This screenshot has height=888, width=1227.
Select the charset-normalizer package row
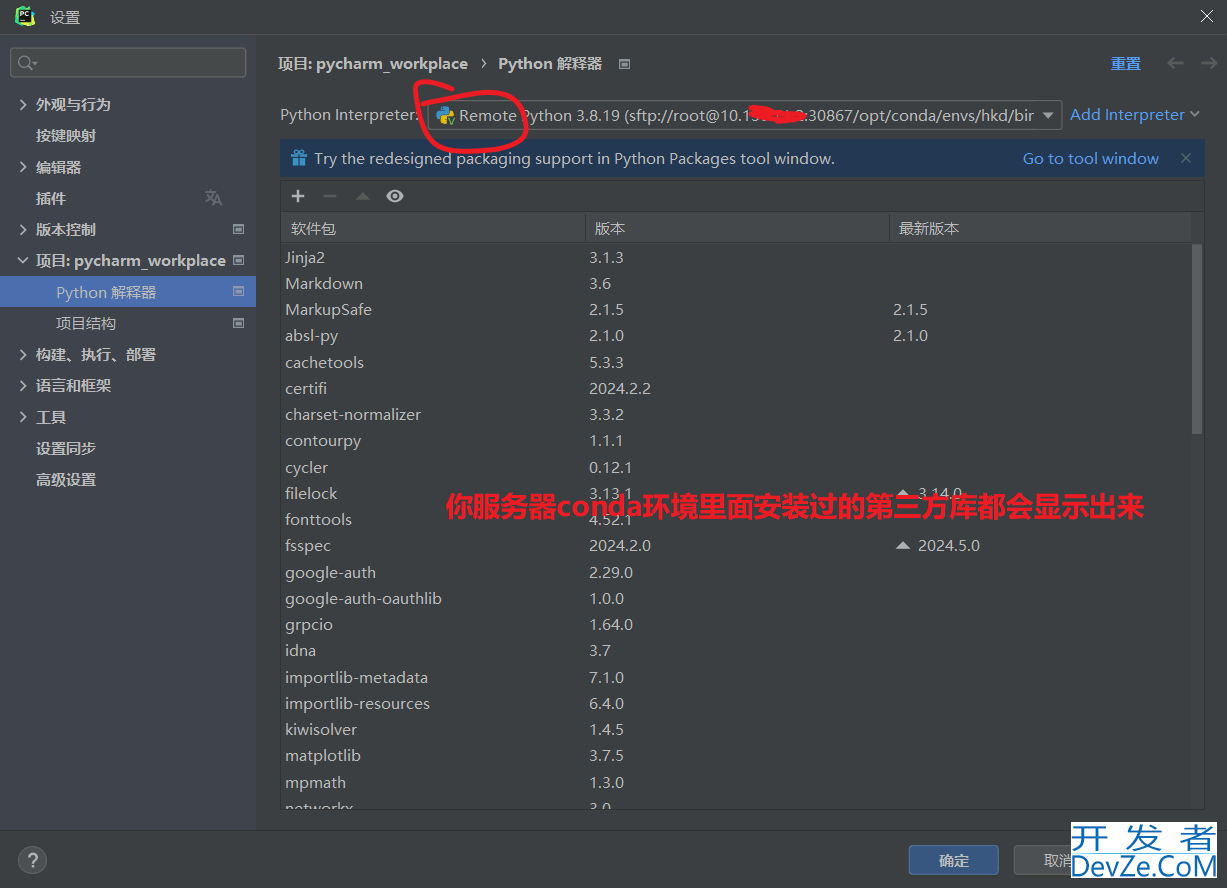pos(736,414)
